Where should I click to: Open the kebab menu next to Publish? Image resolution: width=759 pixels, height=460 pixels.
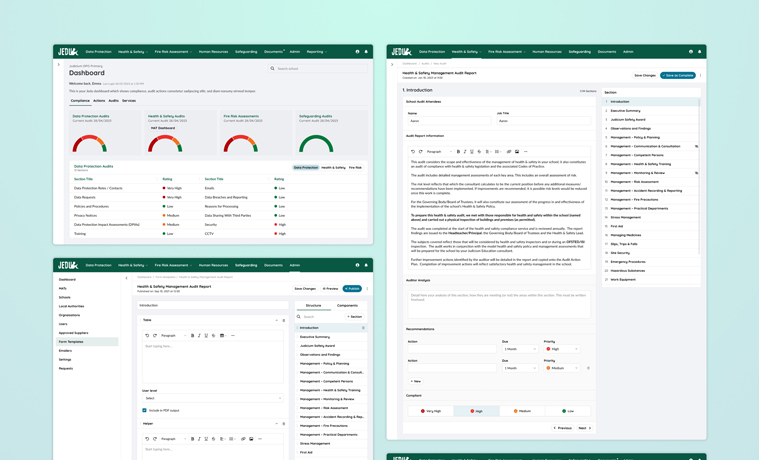pyautogui.click(x=367, y=289)
